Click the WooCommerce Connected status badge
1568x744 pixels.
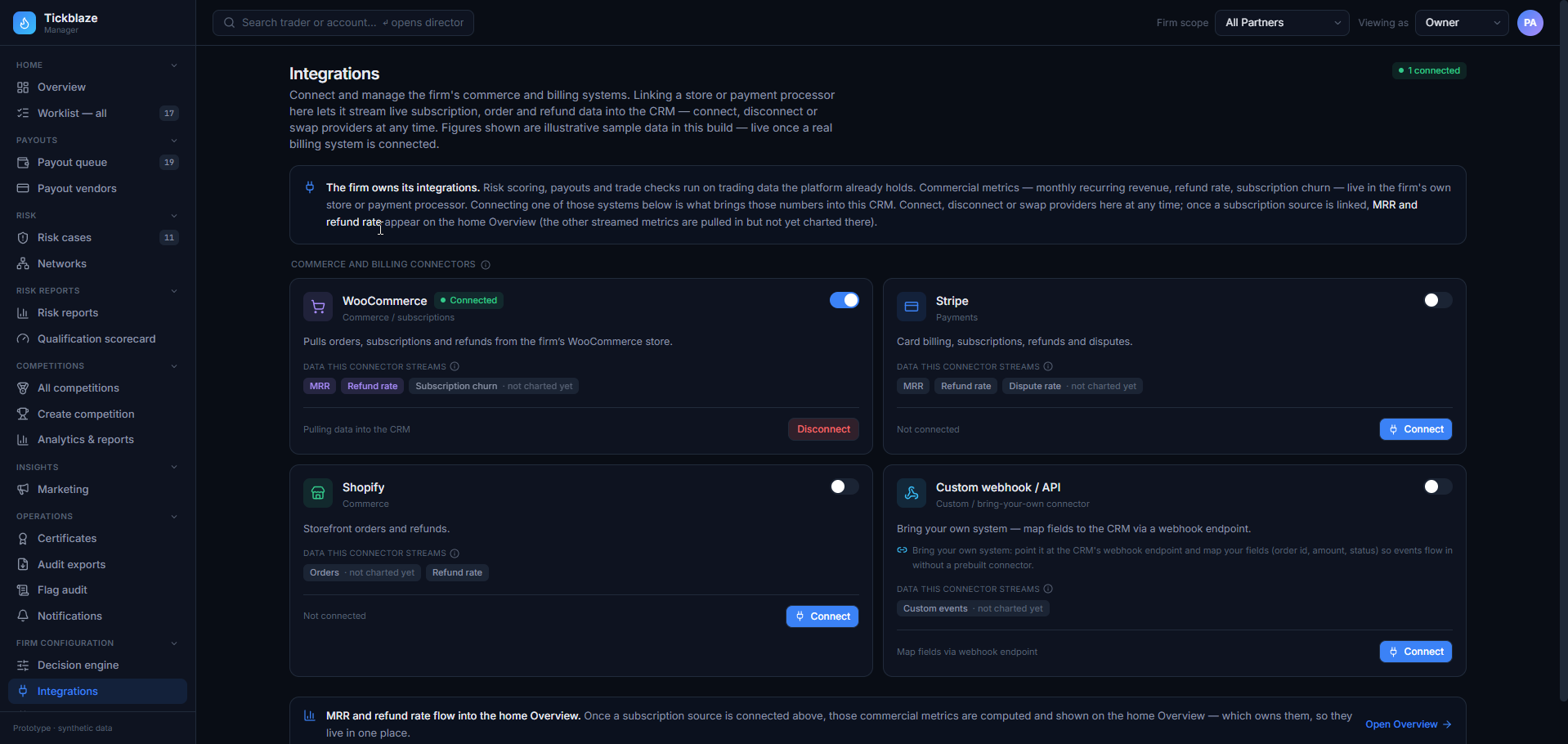coord(468,301)
